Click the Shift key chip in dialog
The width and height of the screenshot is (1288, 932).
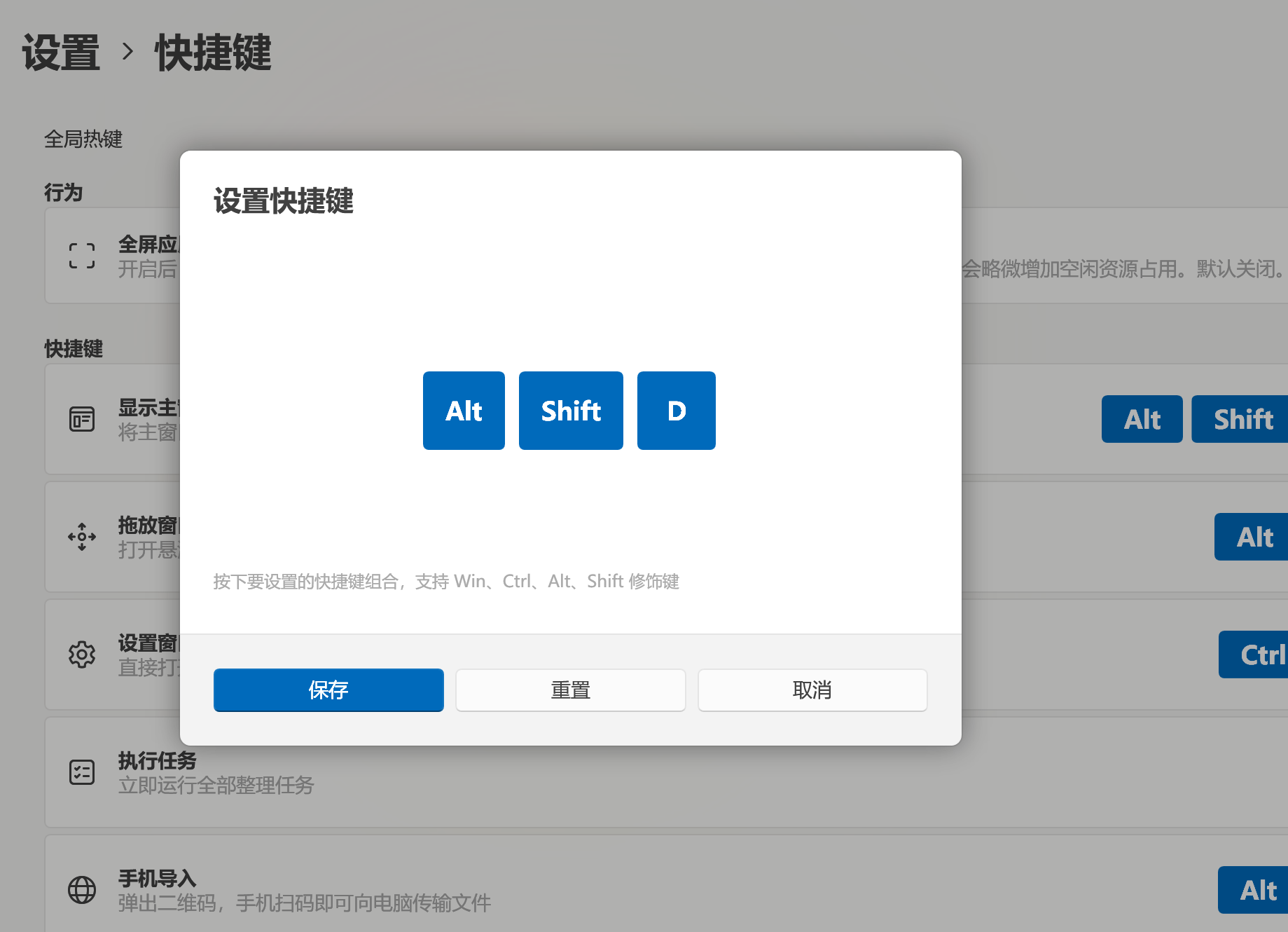click(x=571, y=411)
